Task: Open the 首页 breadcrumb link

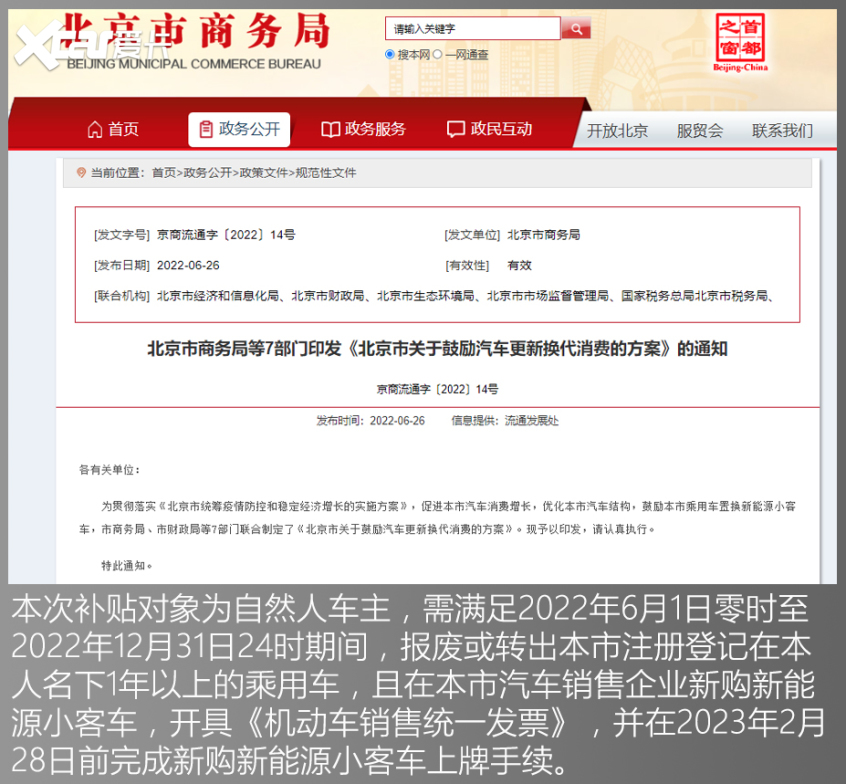Action: [x=160, y=172]
